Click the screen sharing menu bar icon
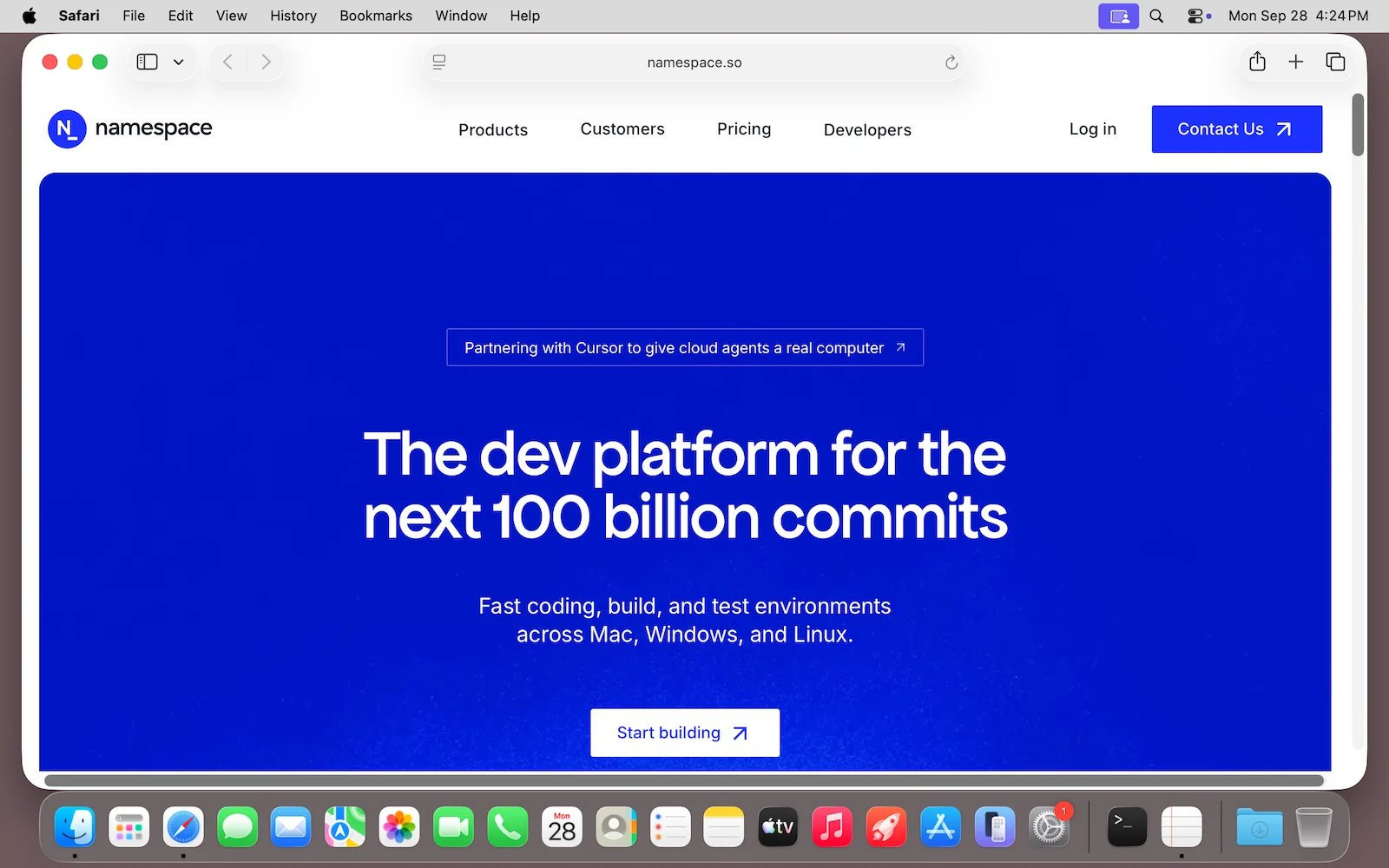This screenshot has width=1389, height=868. 1119,16
